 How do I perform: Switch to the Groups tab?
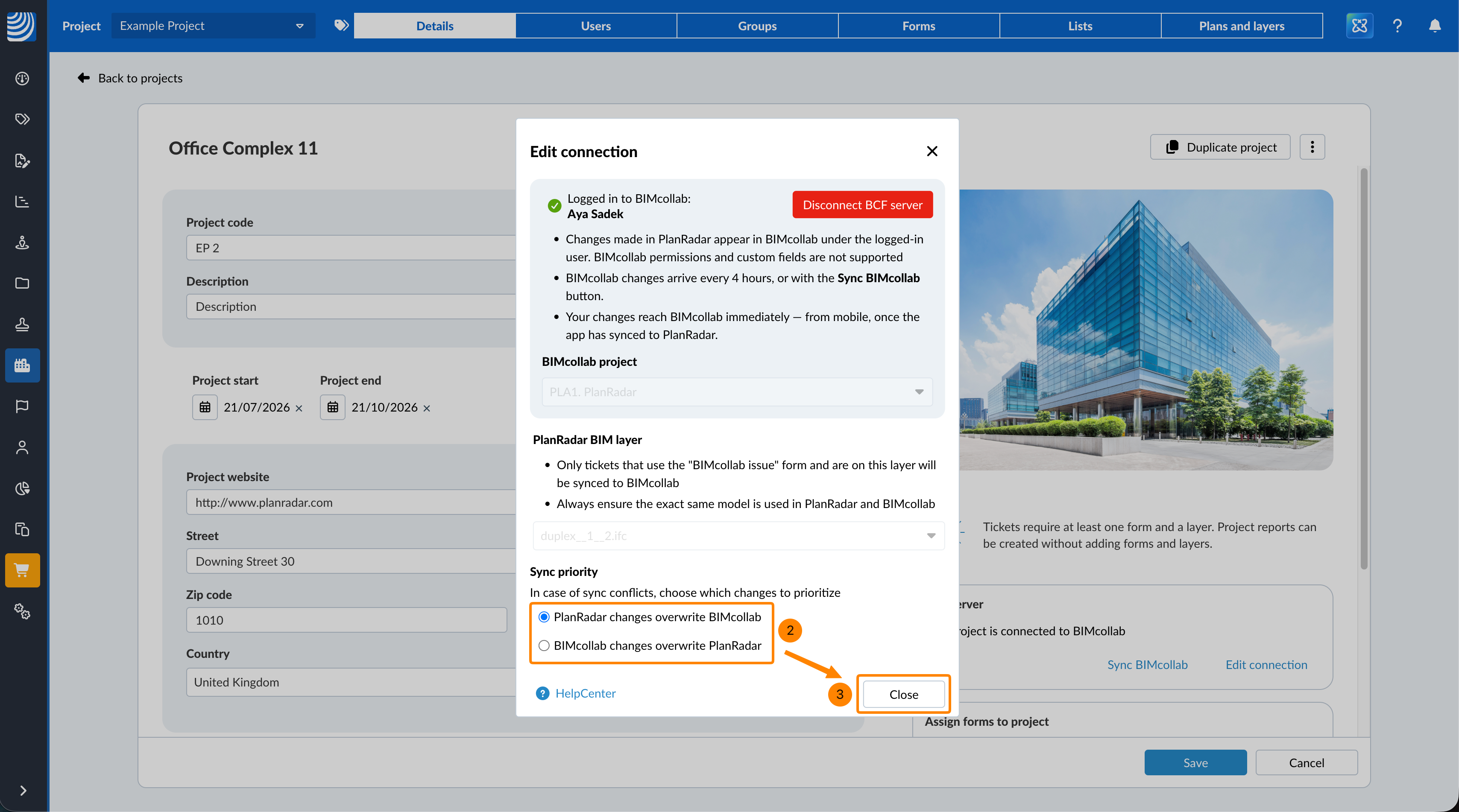click(757, 26)
